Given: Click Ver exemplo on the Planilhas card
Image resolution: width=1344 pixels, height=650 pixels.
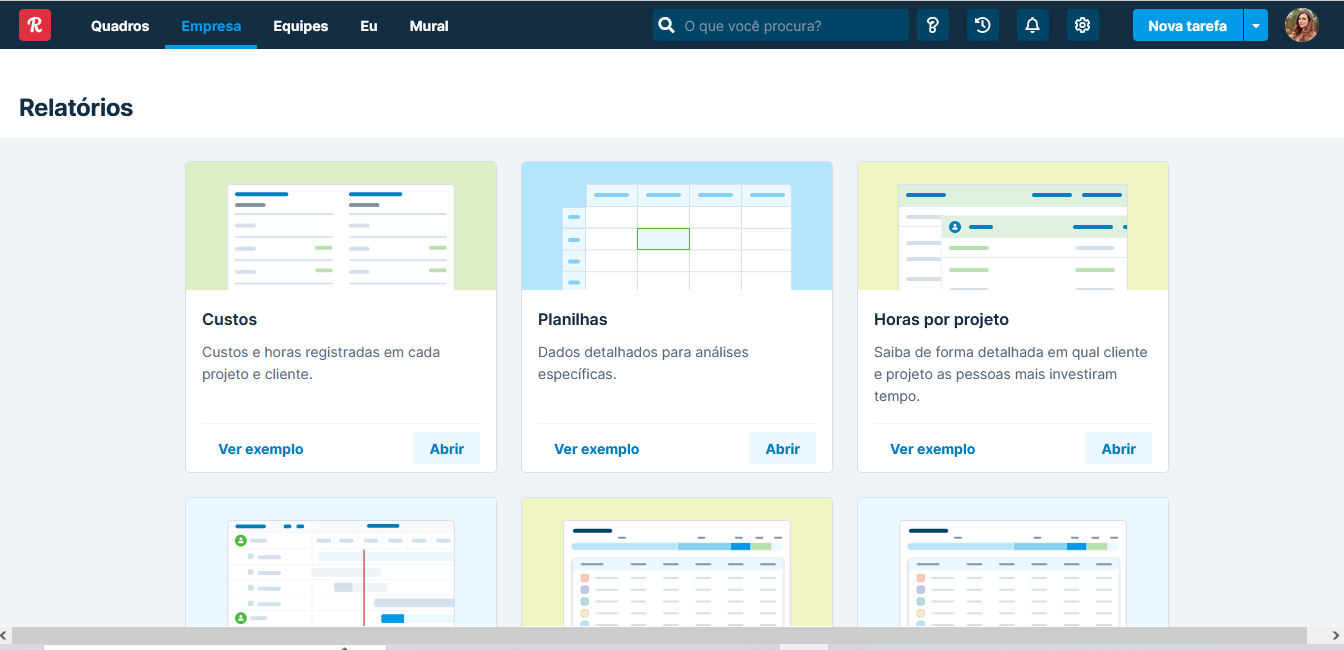Looking at the screenshot, I should pyautogui.click(x=597, y=449).
